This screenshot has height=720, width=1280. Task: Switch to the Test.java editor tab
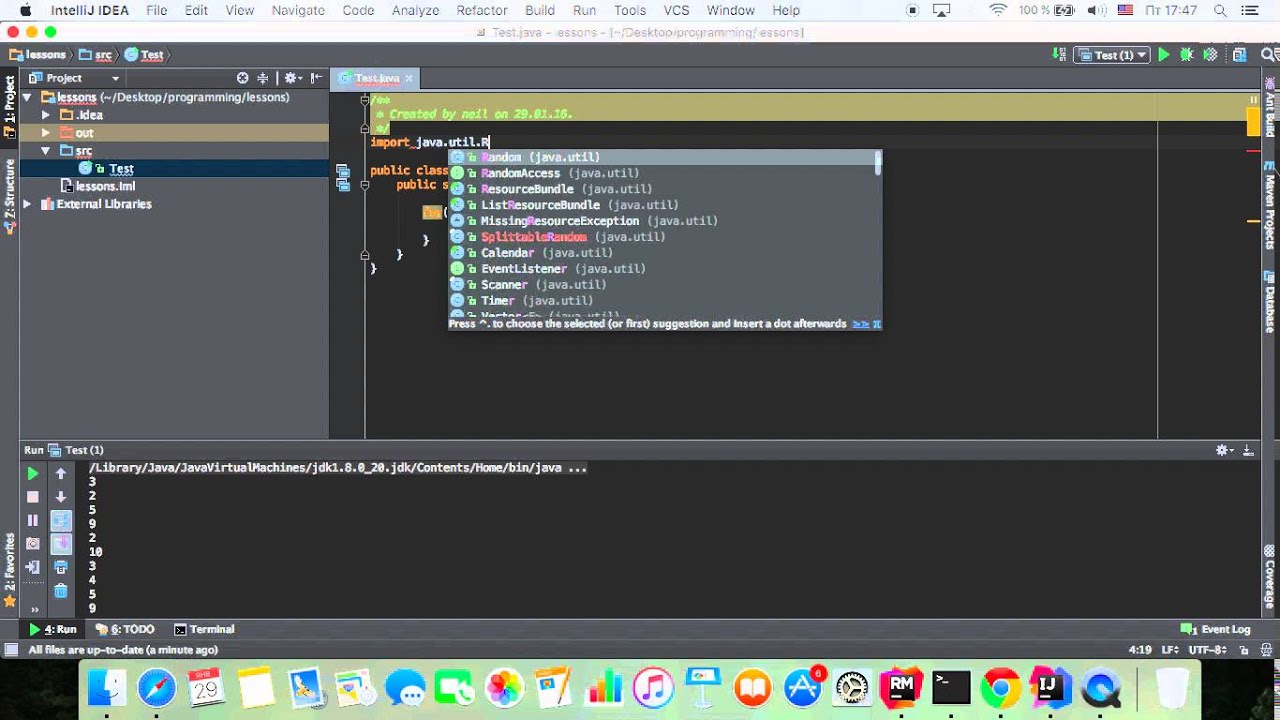(x=377, y=78)
